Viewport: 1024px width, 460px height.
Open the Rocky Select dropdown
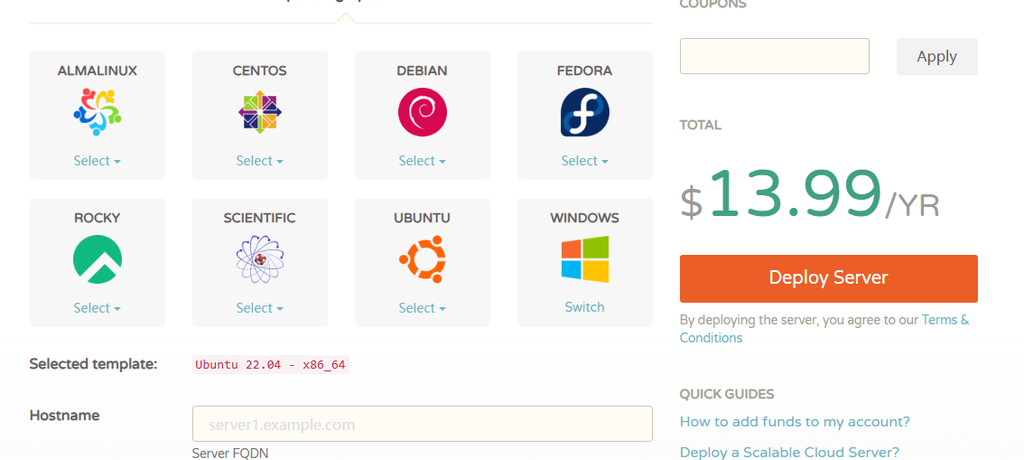tap(97, 308)
